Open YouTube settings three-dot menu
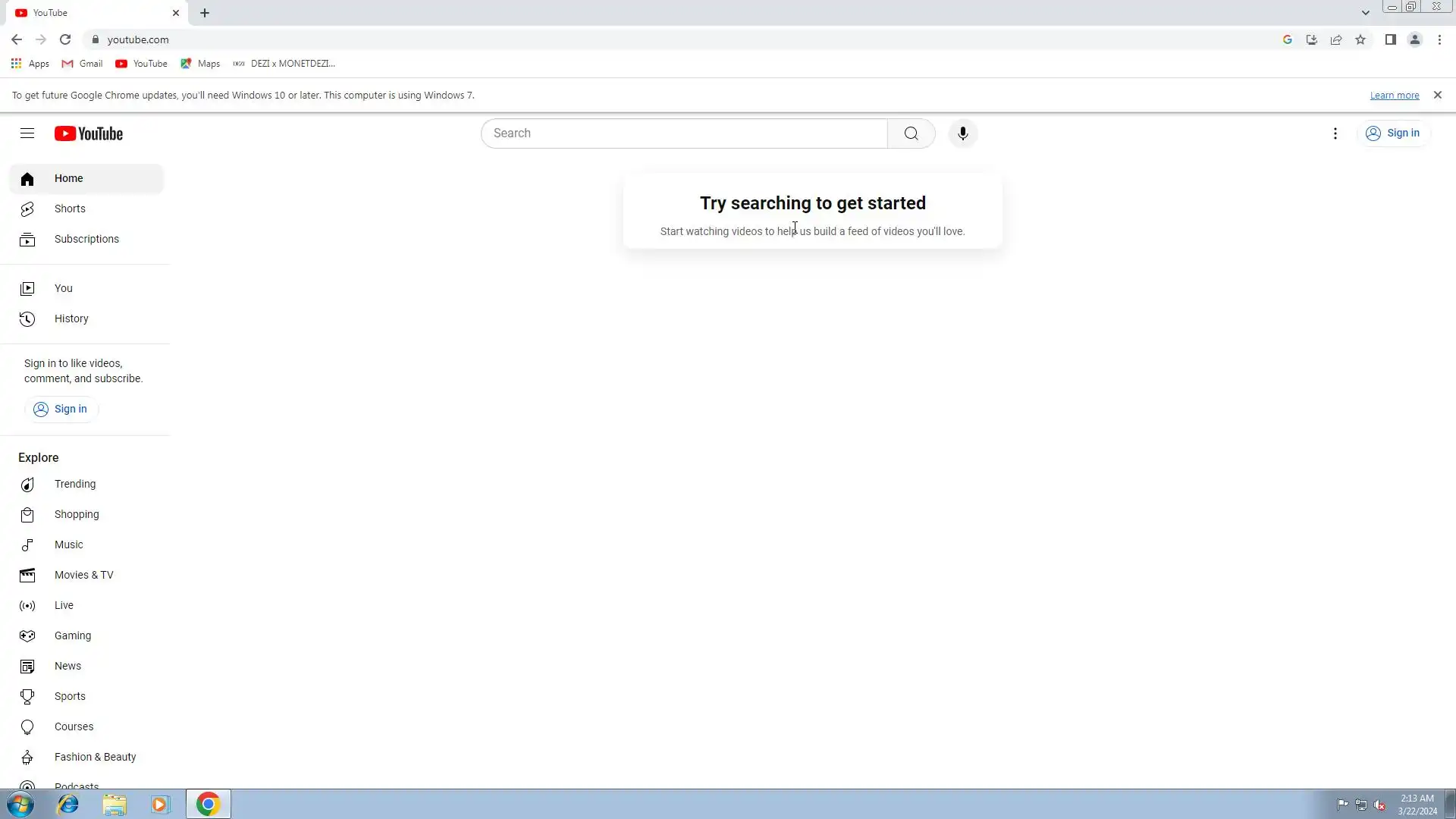The image size is (1456, 819). (1335, 133)
